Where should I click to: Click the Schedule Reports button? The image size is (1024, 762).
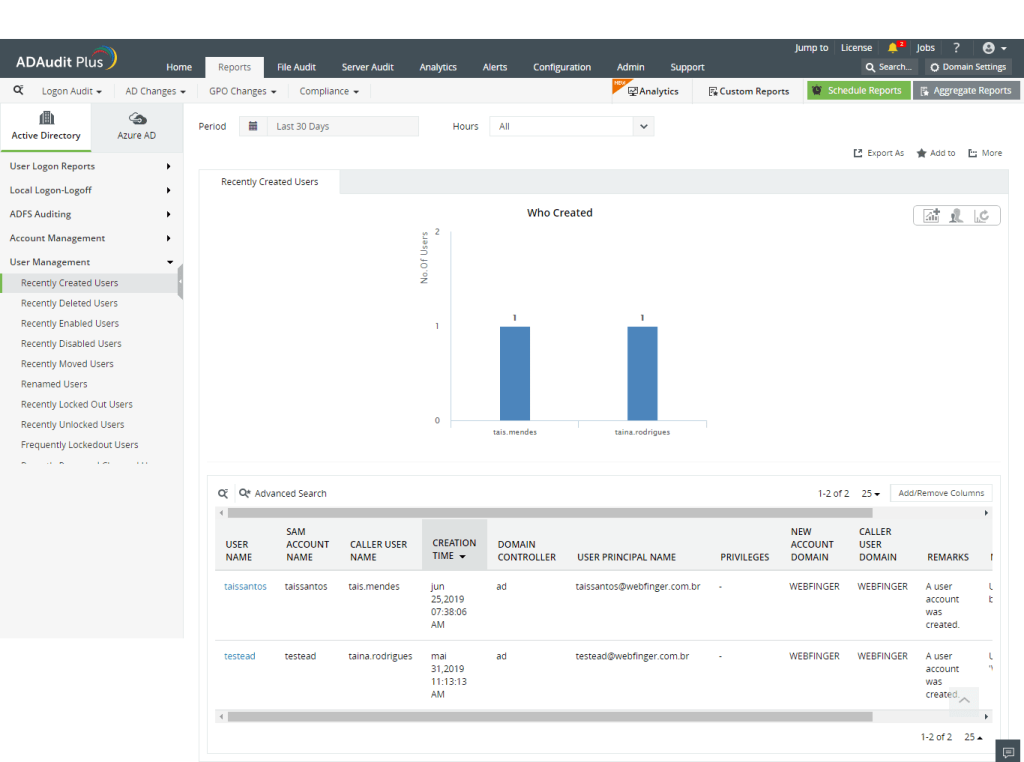(858, 91)
